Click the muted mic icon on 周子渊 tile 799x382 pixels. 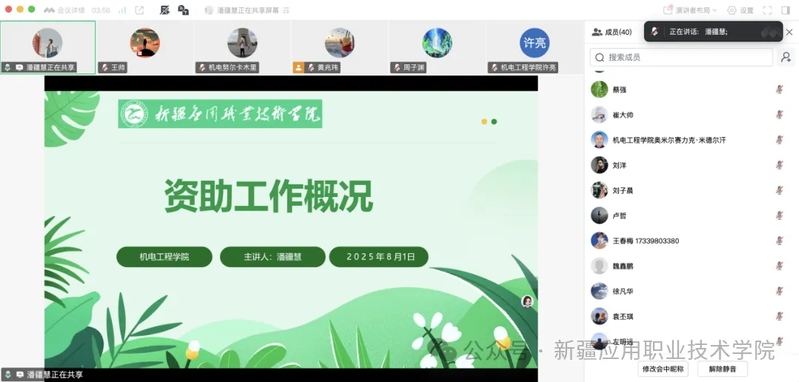397,67
